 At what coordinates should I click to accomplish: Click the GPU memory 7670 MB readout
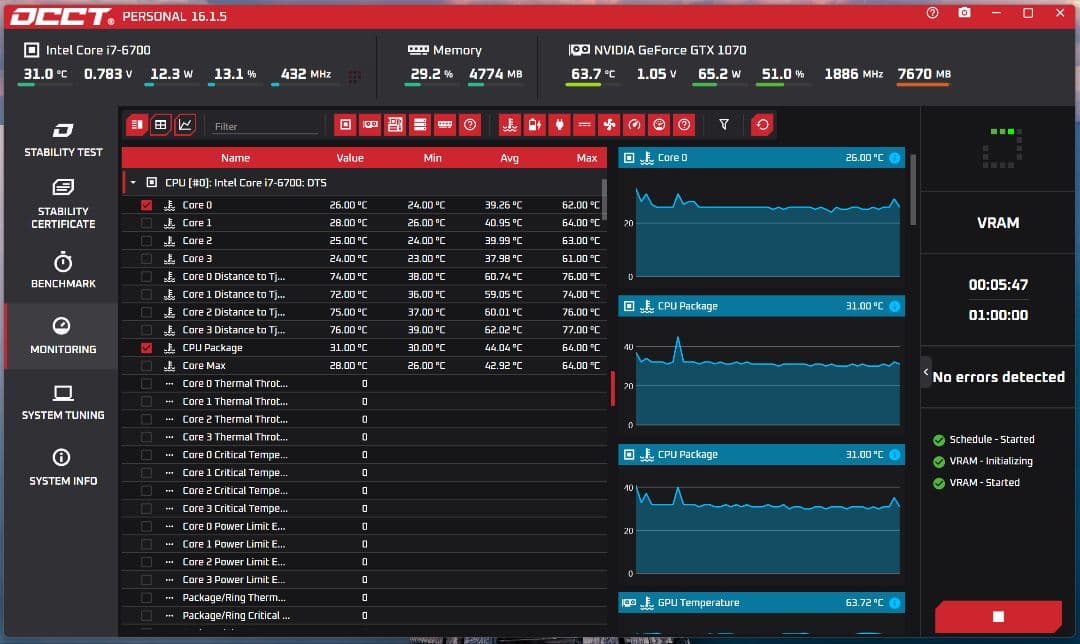coord(924,74)
